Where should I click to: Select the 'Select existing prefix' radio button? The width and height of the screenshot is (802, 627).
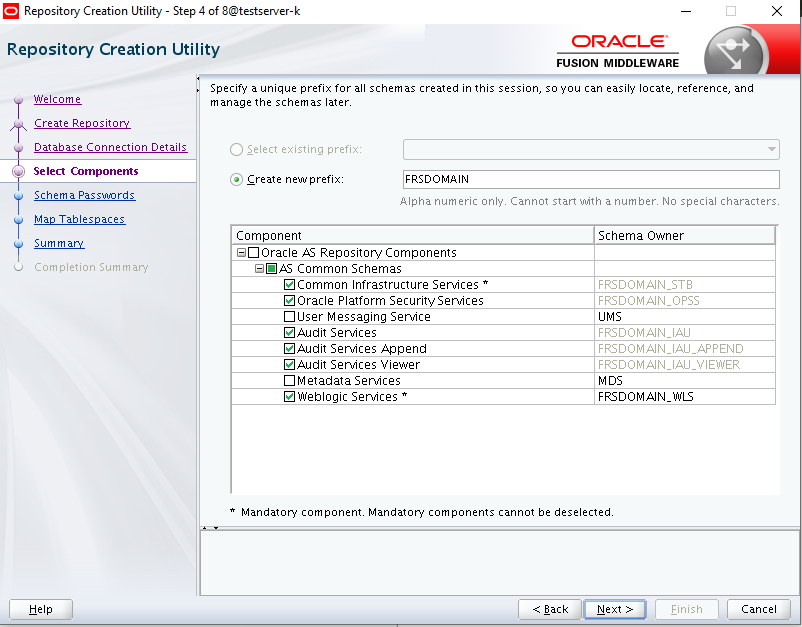(x=236, y=149)
